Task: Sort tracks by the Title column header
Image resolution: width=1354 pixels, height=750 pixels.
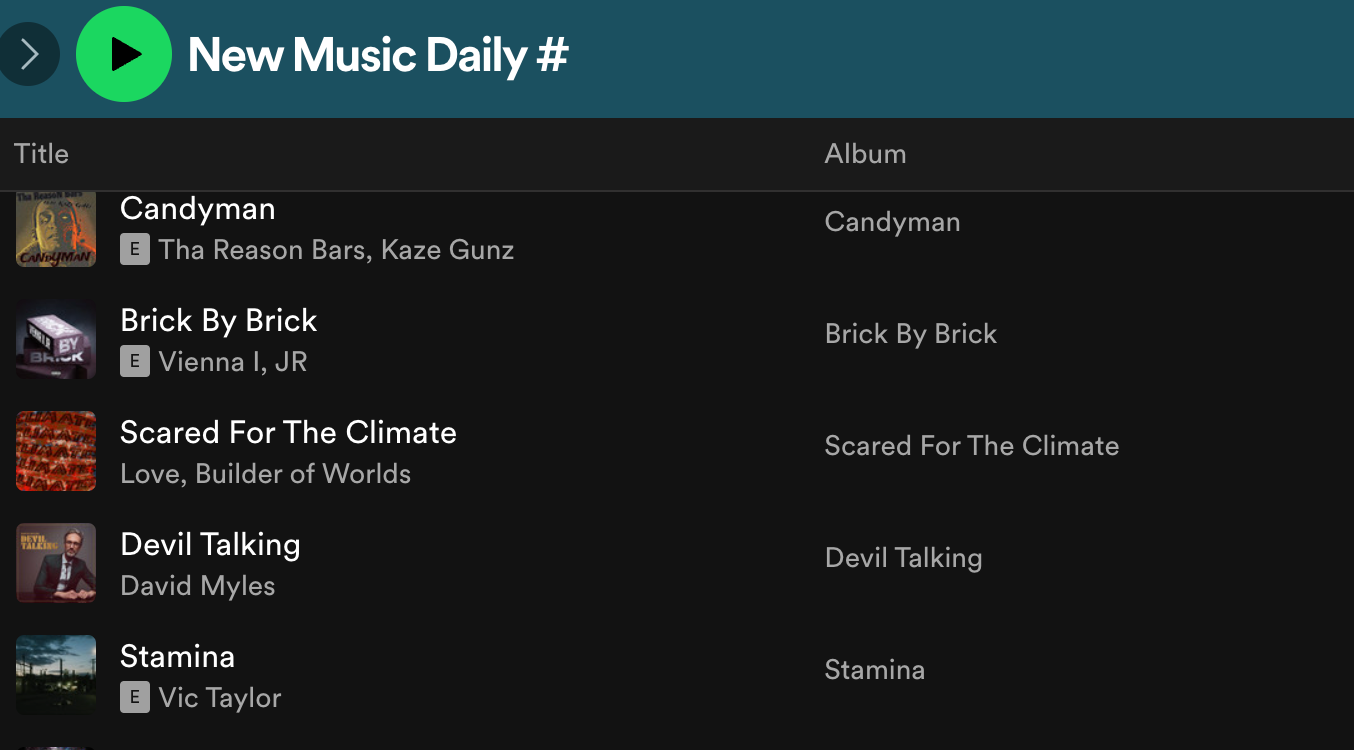Action: pos(41,154)
